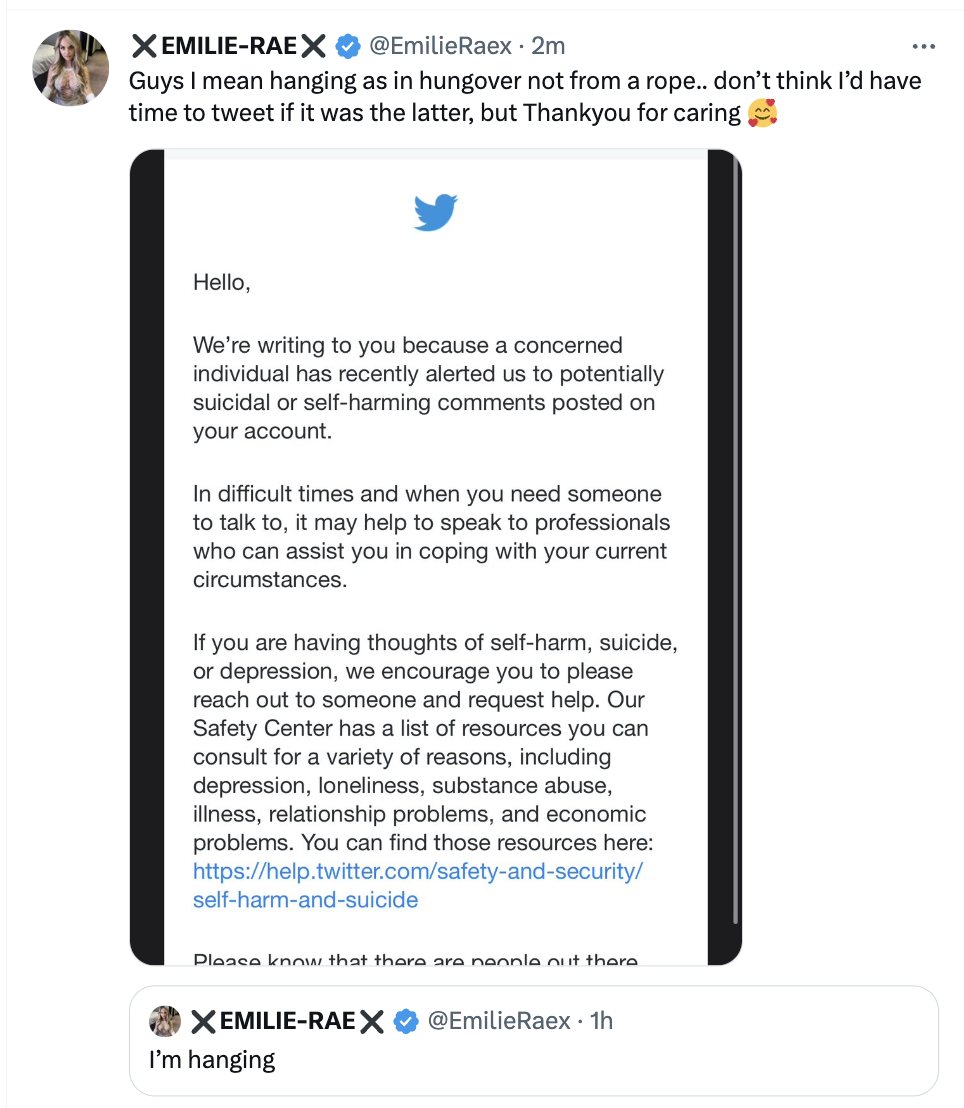
Task: Click the main tweet's profile avatar
Action: click(71, 68)
